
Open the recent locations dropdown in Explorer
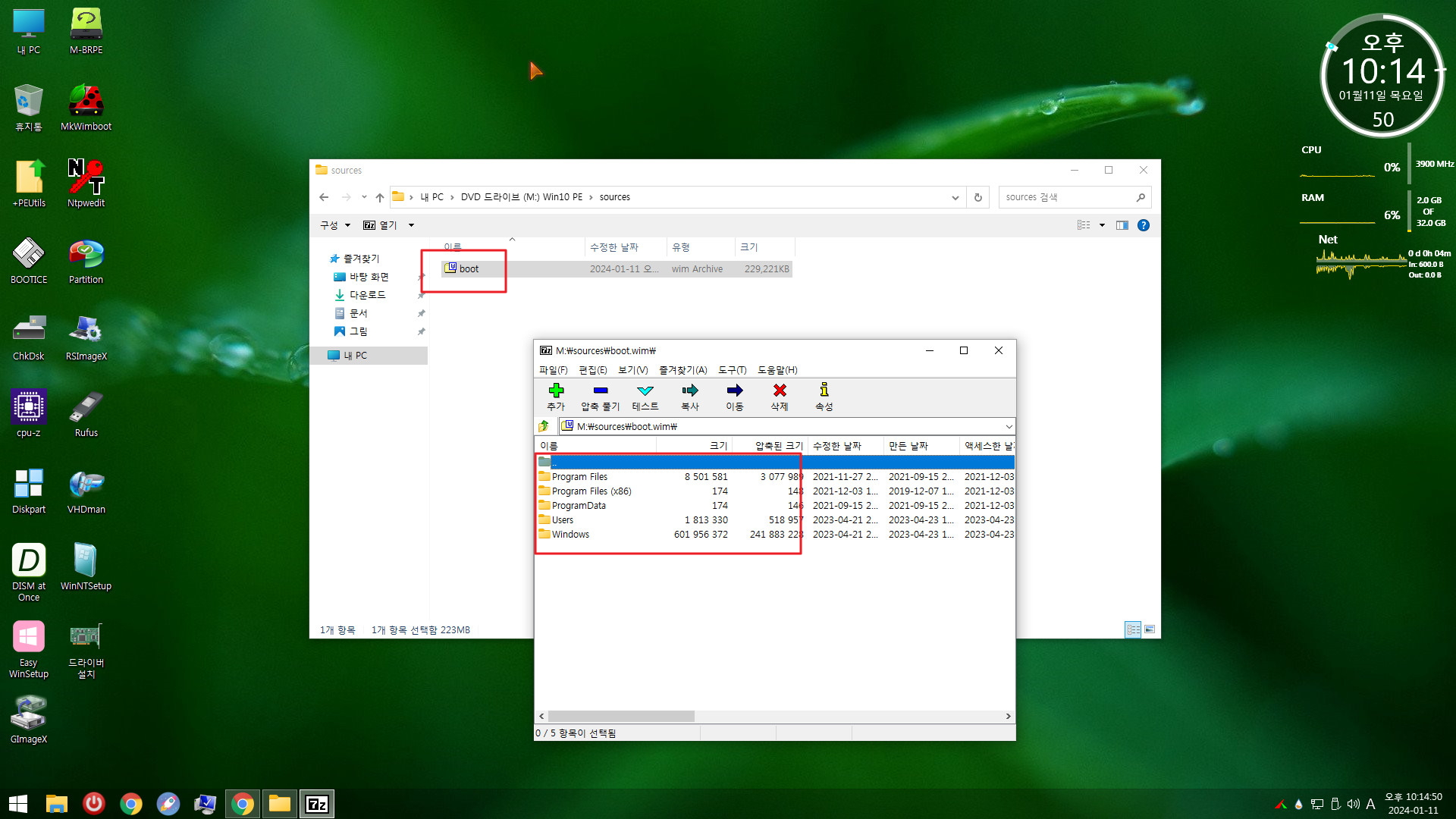click(x=364, y=197)
